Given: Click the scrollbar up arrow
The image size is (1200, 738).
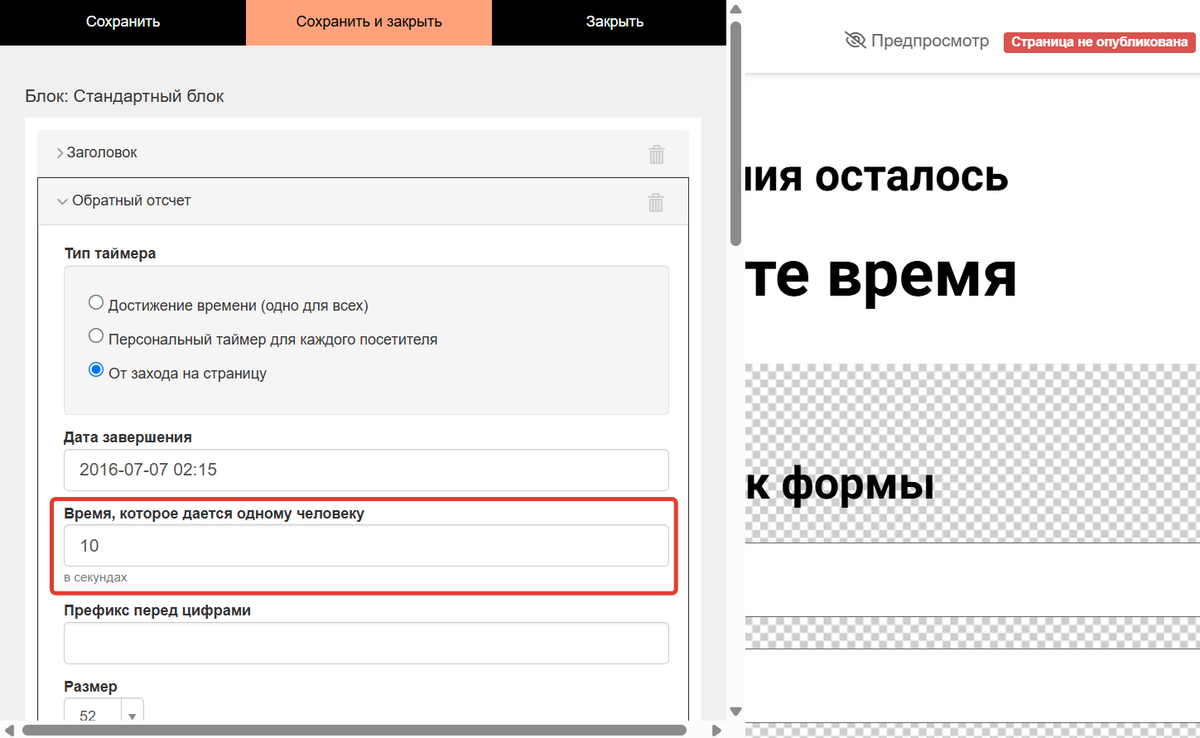Looking at the screenshot, I should (736, 10).
